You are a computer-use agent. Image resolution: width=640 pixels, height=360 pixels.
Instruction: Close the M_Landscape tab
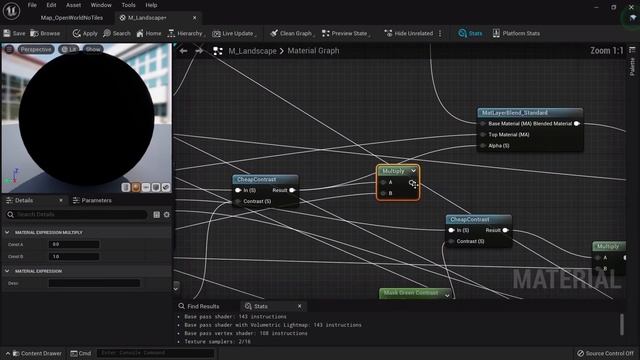pyautogui.click(x=194, y=18)
